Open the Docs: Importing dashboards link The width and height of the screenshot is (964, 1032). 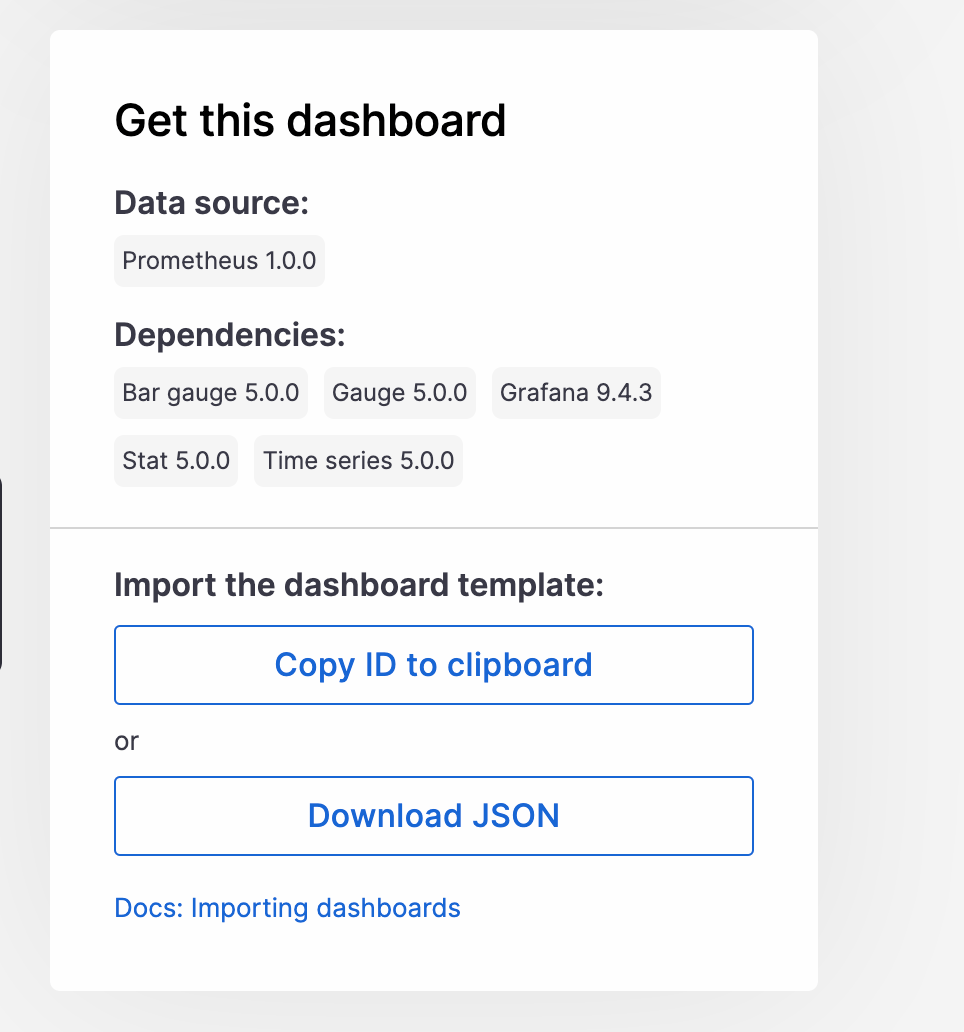(288, 908)
